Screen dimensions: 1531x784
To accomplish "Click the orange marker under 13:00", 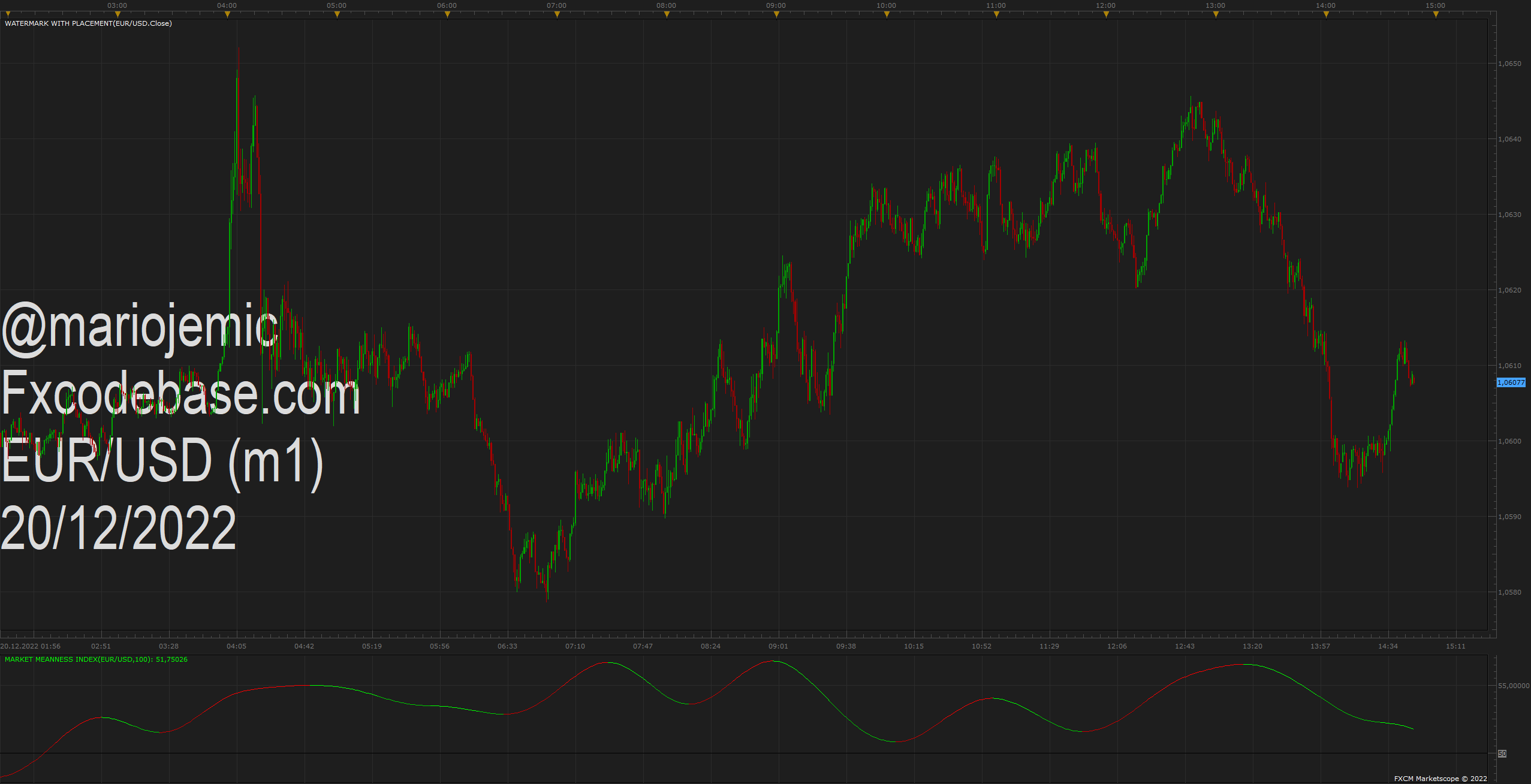I will [1216, 14].
